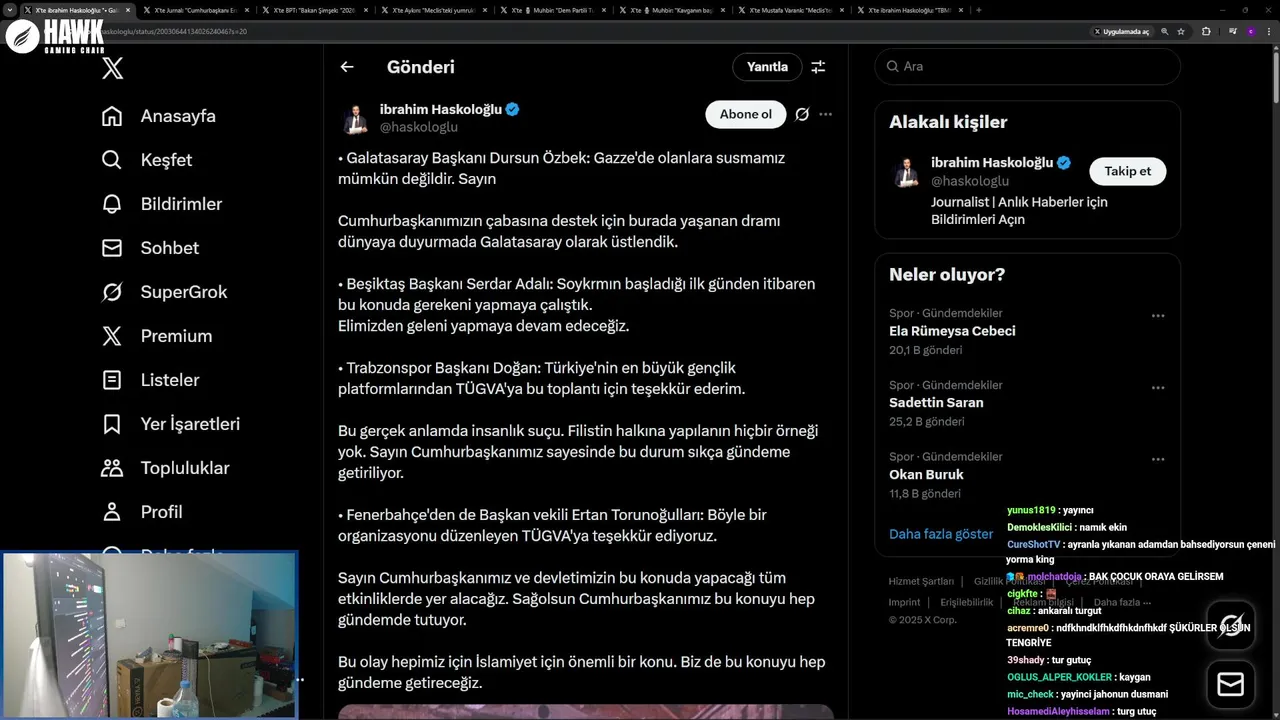Click the search magnifier icon in Ara
Screen dimensions: 1280x720
(893, 66)
